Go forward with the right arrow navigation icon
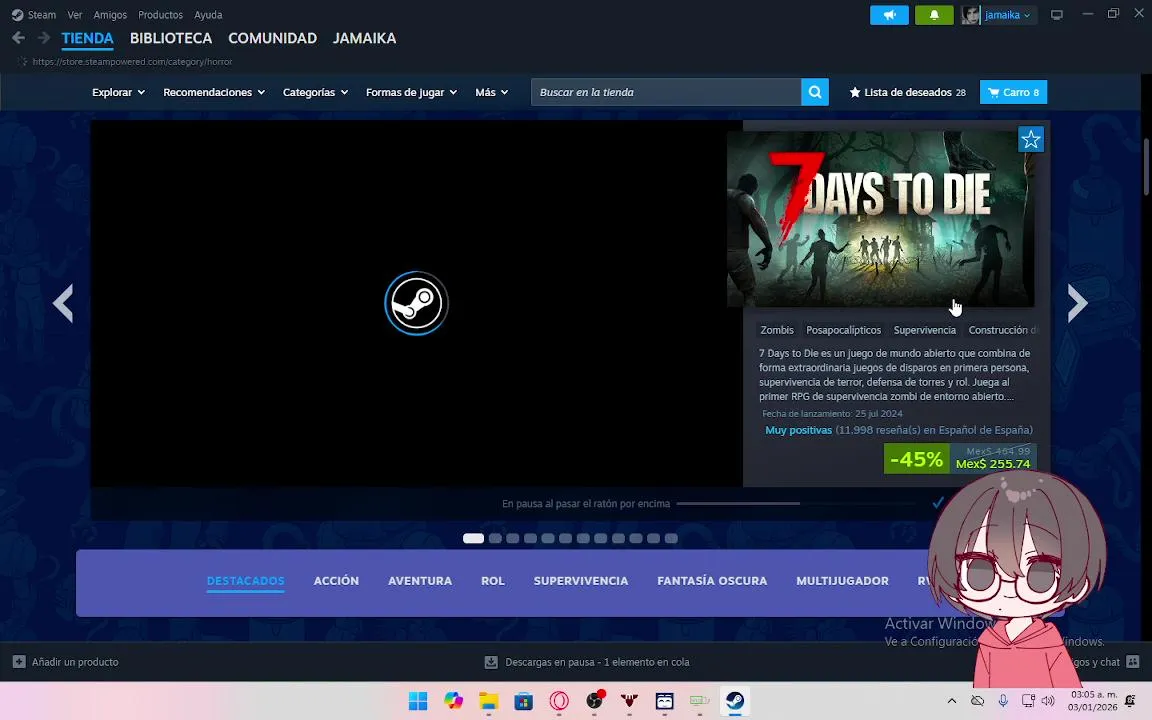Screen dimensions: 1152x720 [43, 37]
